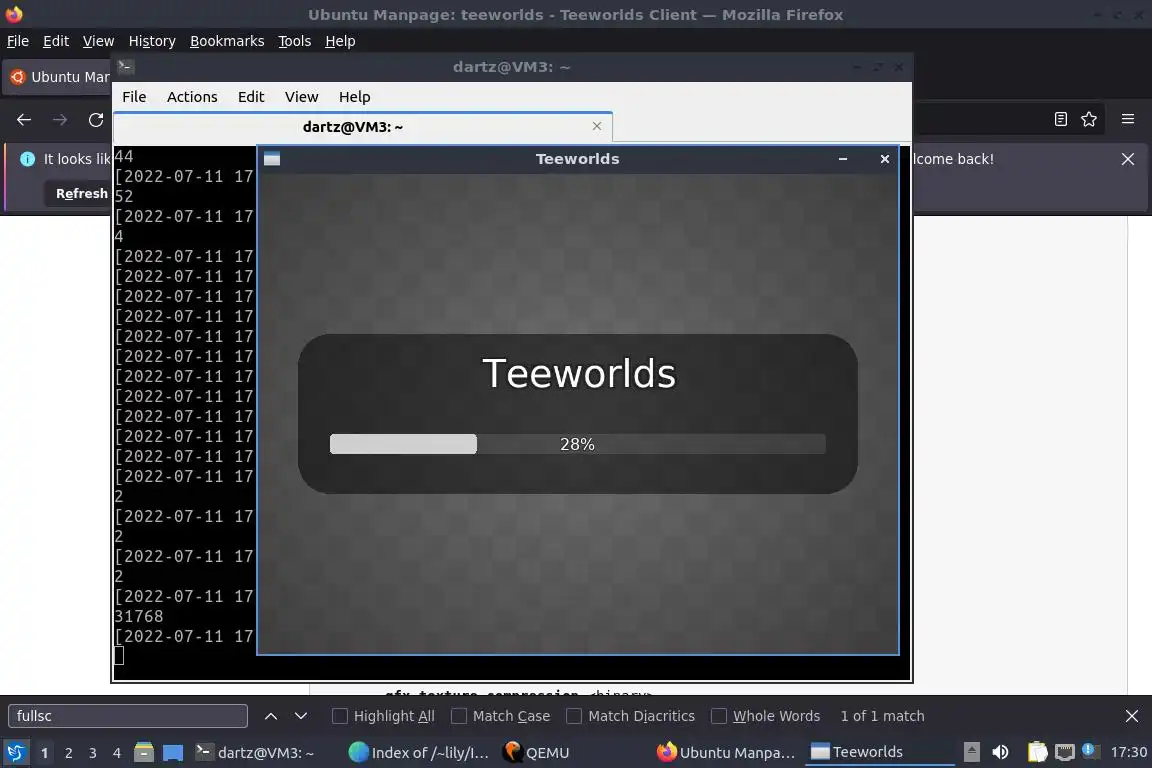This screenshot has width=1152, height=768.
Task: Activate the Ubuntu Manpage Firefox taskbar entry
Action: [726, 753]
